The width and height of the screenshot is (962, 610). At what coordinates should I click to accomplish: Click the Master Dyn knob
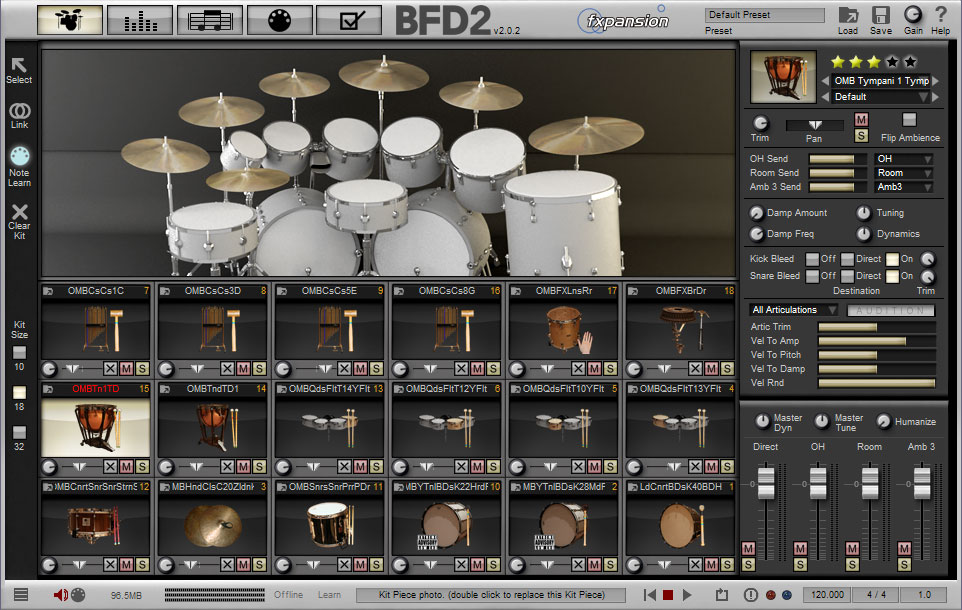click(761, 421)
